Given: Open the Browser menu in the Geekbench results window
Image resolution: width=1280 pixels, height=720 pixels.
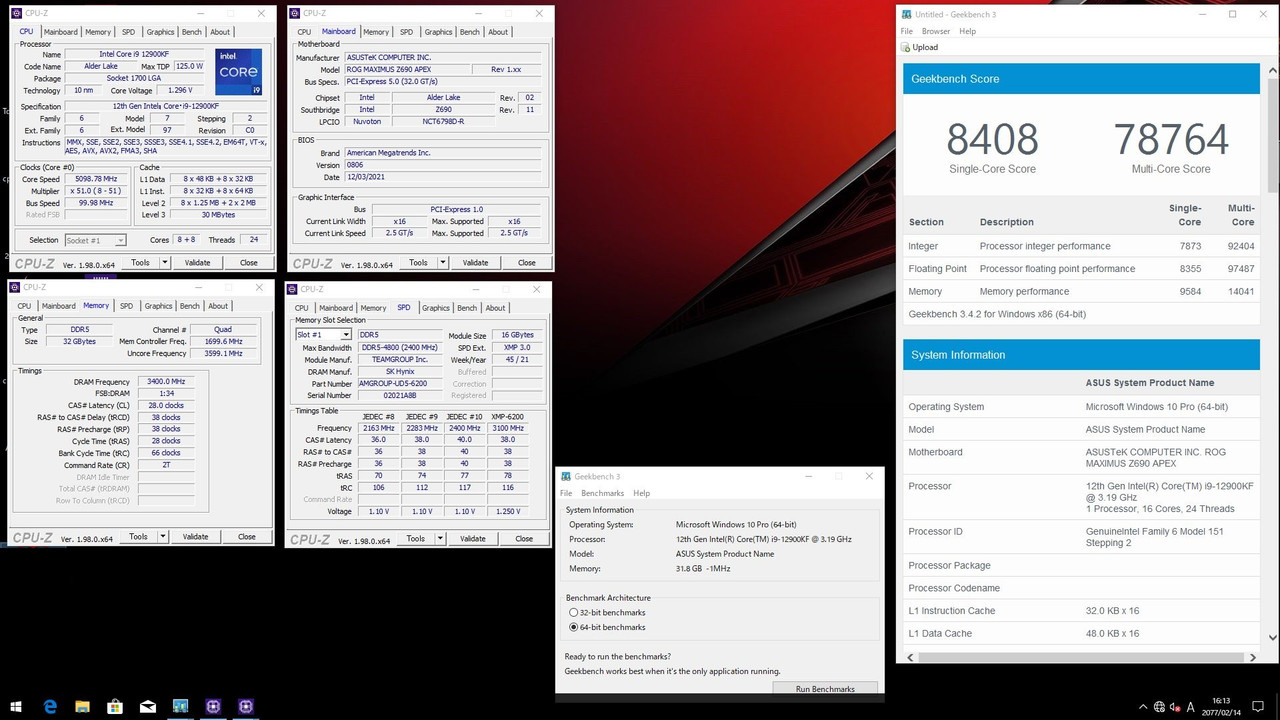Looking at the screenshot, I should pos(936,31).
